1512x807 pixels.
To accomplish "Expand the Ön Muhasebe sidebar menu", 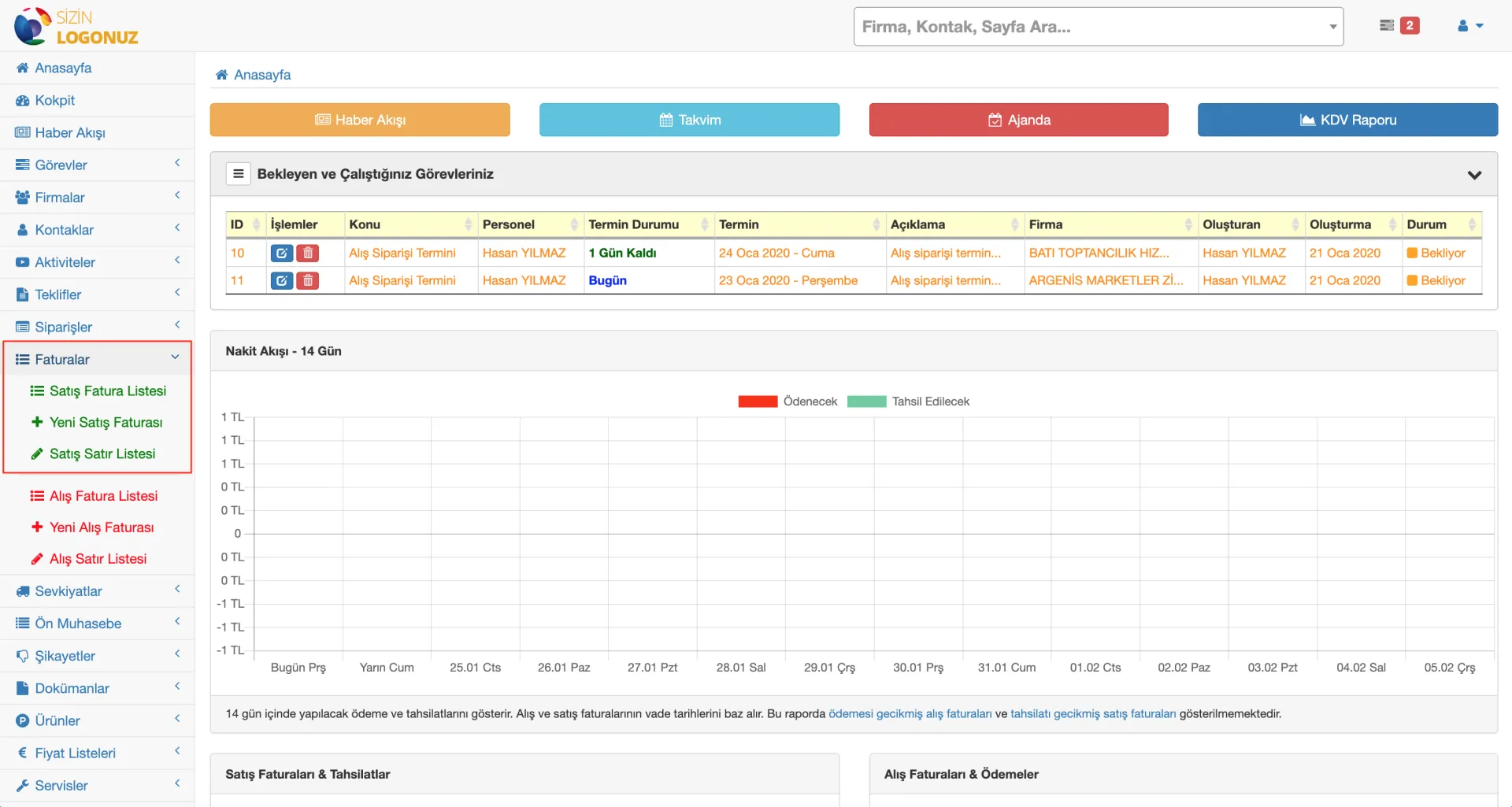I will pyautogui.click(x=97, y=623).
